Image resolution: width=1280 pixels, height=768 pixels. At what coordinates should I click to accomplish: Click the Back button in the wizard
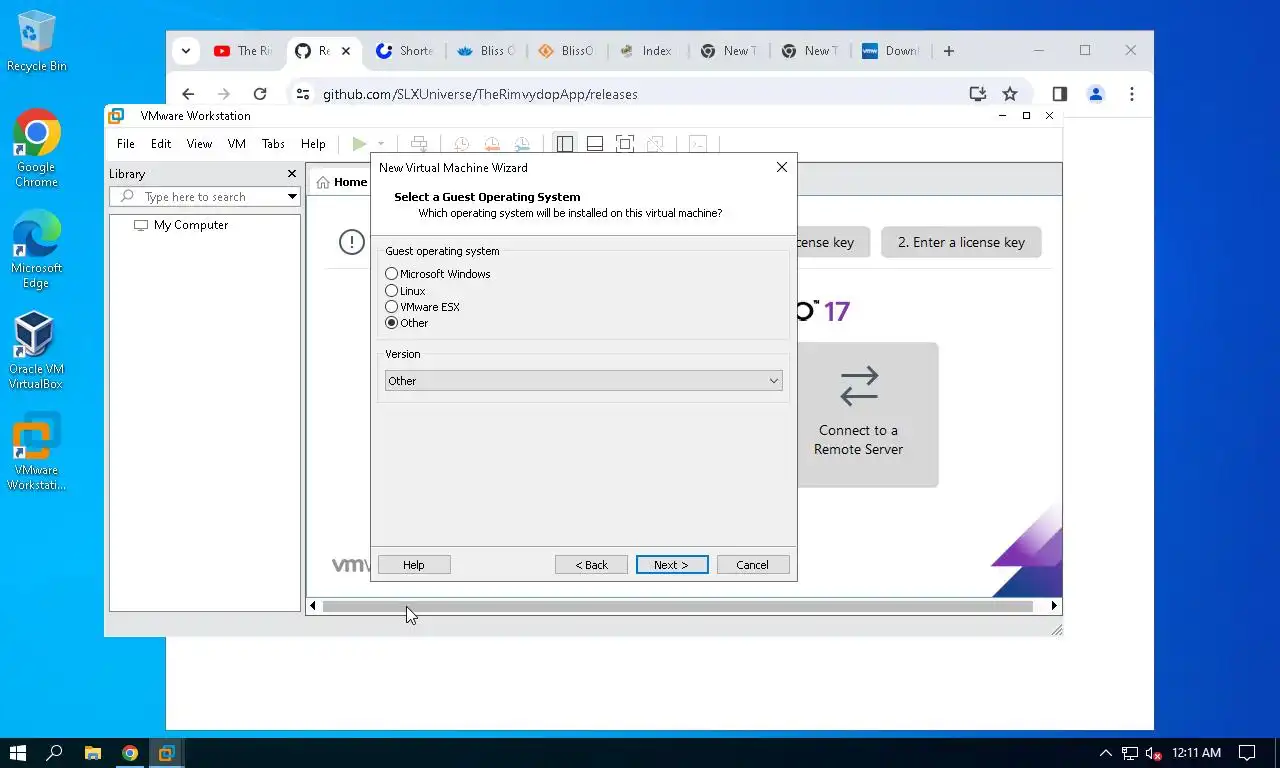[591, 565]
